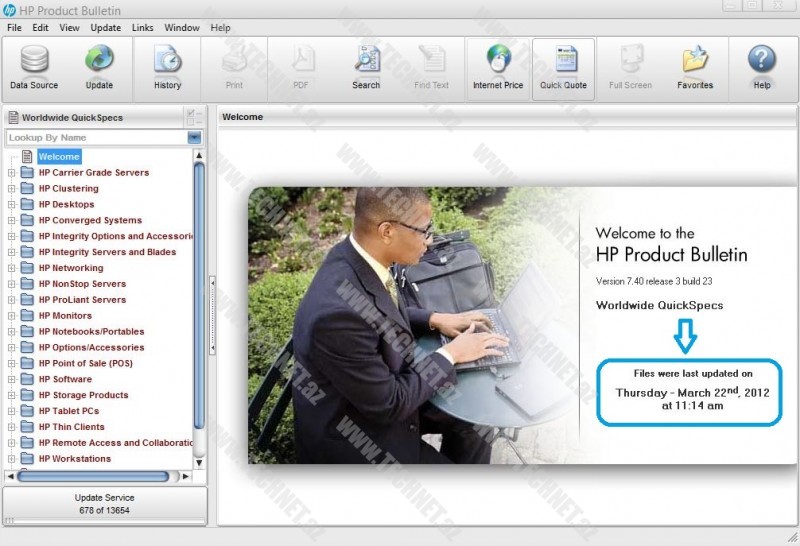Open the Quick Quote tool
Viewport: 800px width, 546px height.
tap(563, 69)
